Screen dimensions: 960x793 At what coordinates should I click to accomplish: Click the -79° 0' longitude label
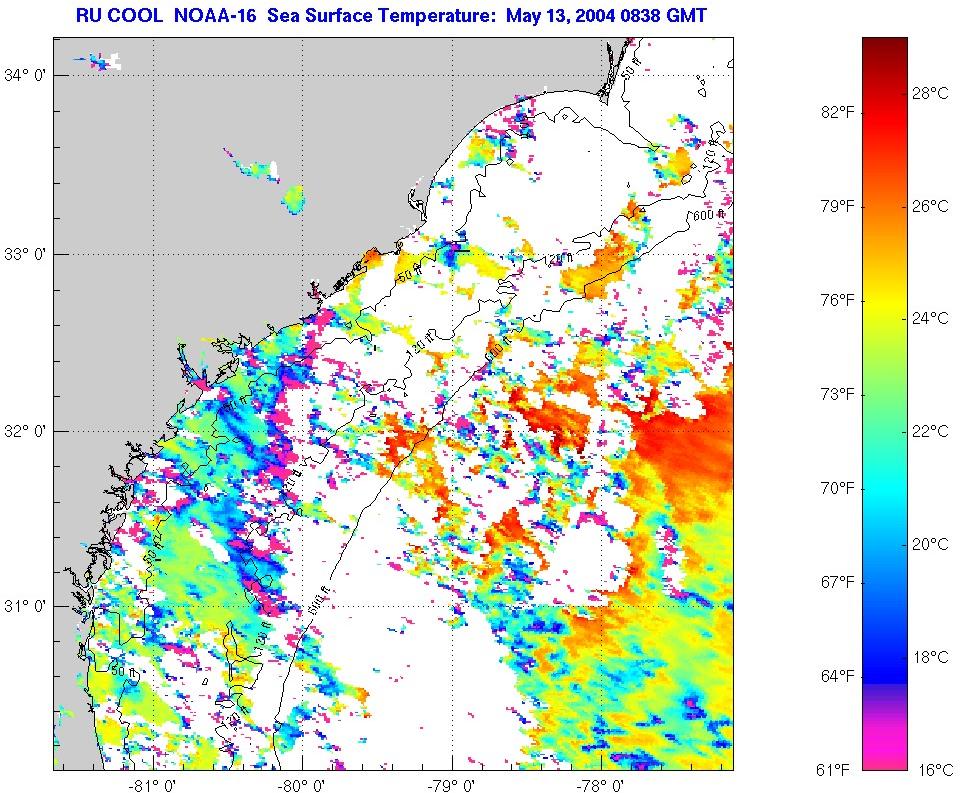452,785
